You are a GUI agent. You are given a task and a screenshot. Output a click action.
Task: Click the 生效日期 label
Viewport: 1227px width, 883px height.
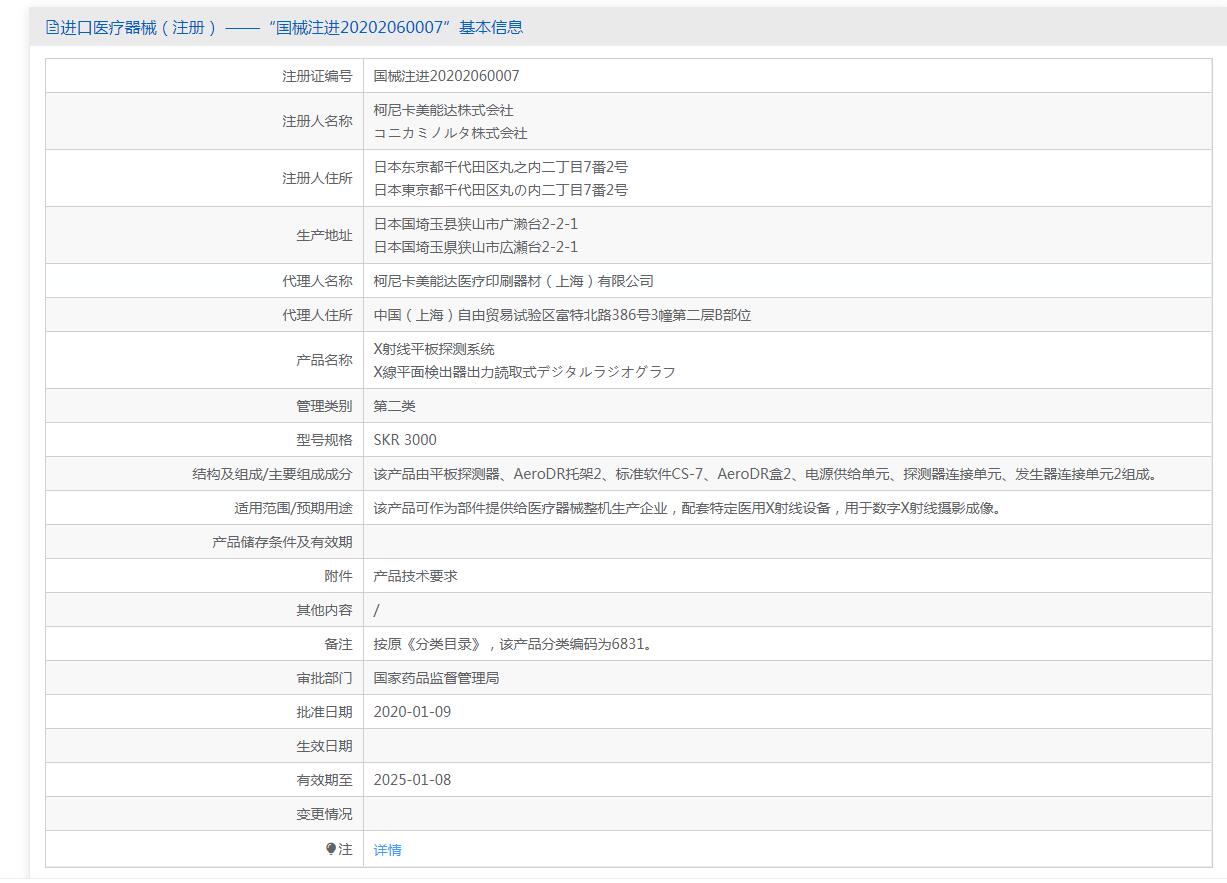(x=324, y=746)
